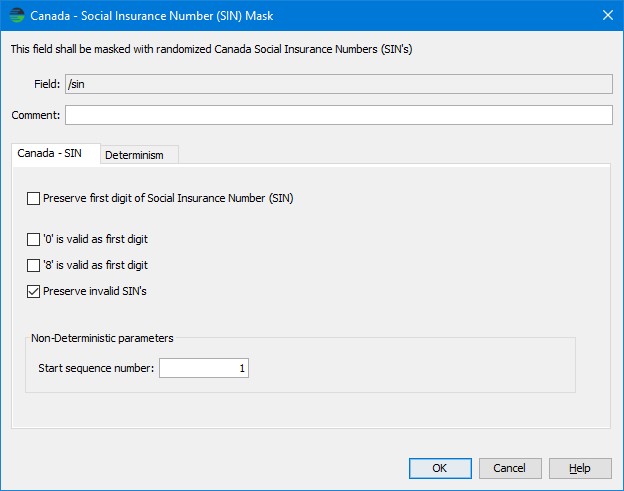This screenshot has height=491, width=624.
Task: Uncheck Preserve invalid SIN's option
Action: (x=33, y=291)
